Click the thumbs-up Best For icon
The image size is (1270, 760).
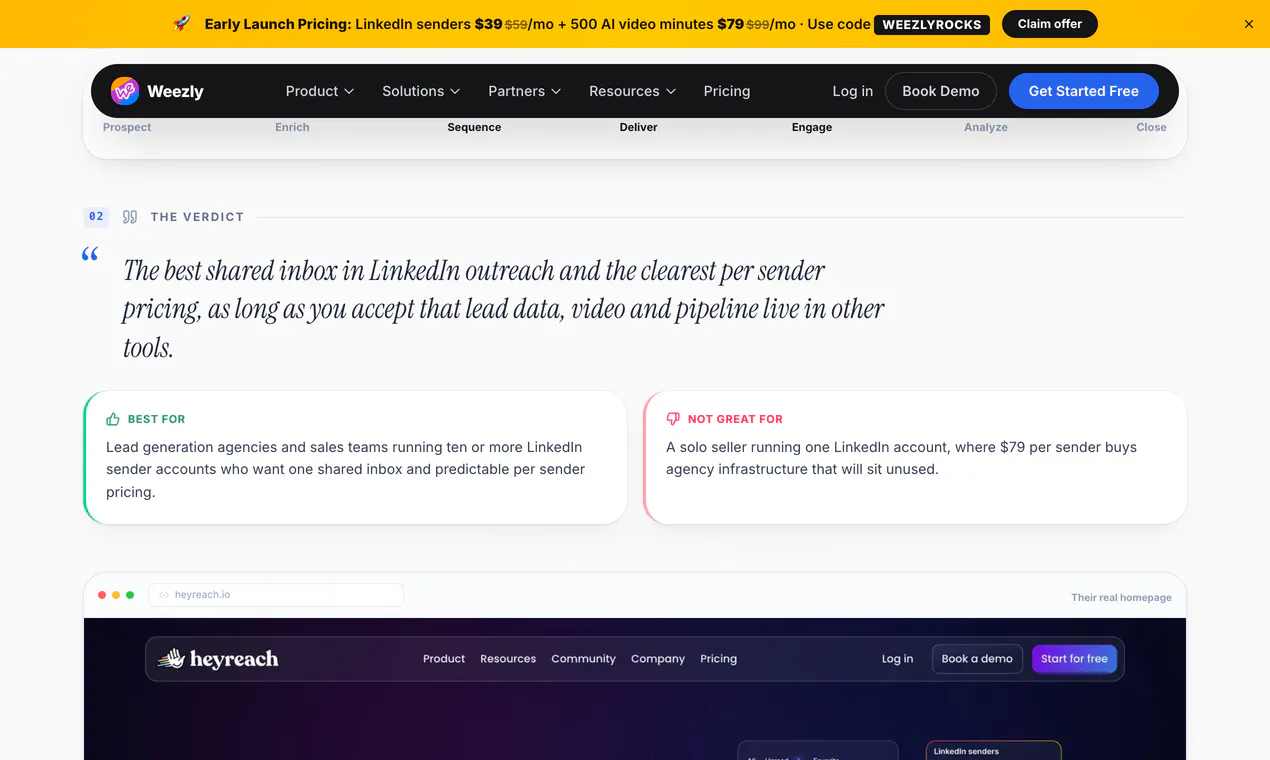pyautogui.click(x=113, y=419)
